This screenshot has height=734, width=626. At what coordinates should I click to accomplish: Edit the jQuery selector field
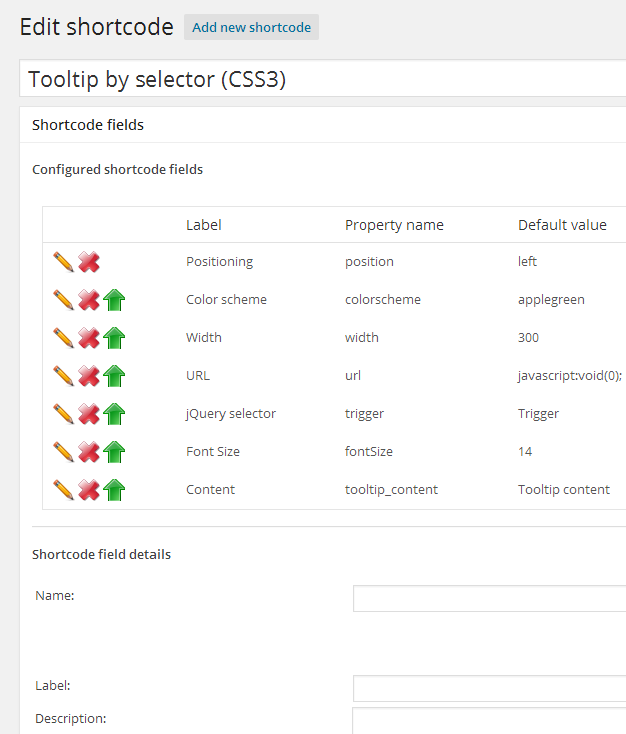(64, 414)
